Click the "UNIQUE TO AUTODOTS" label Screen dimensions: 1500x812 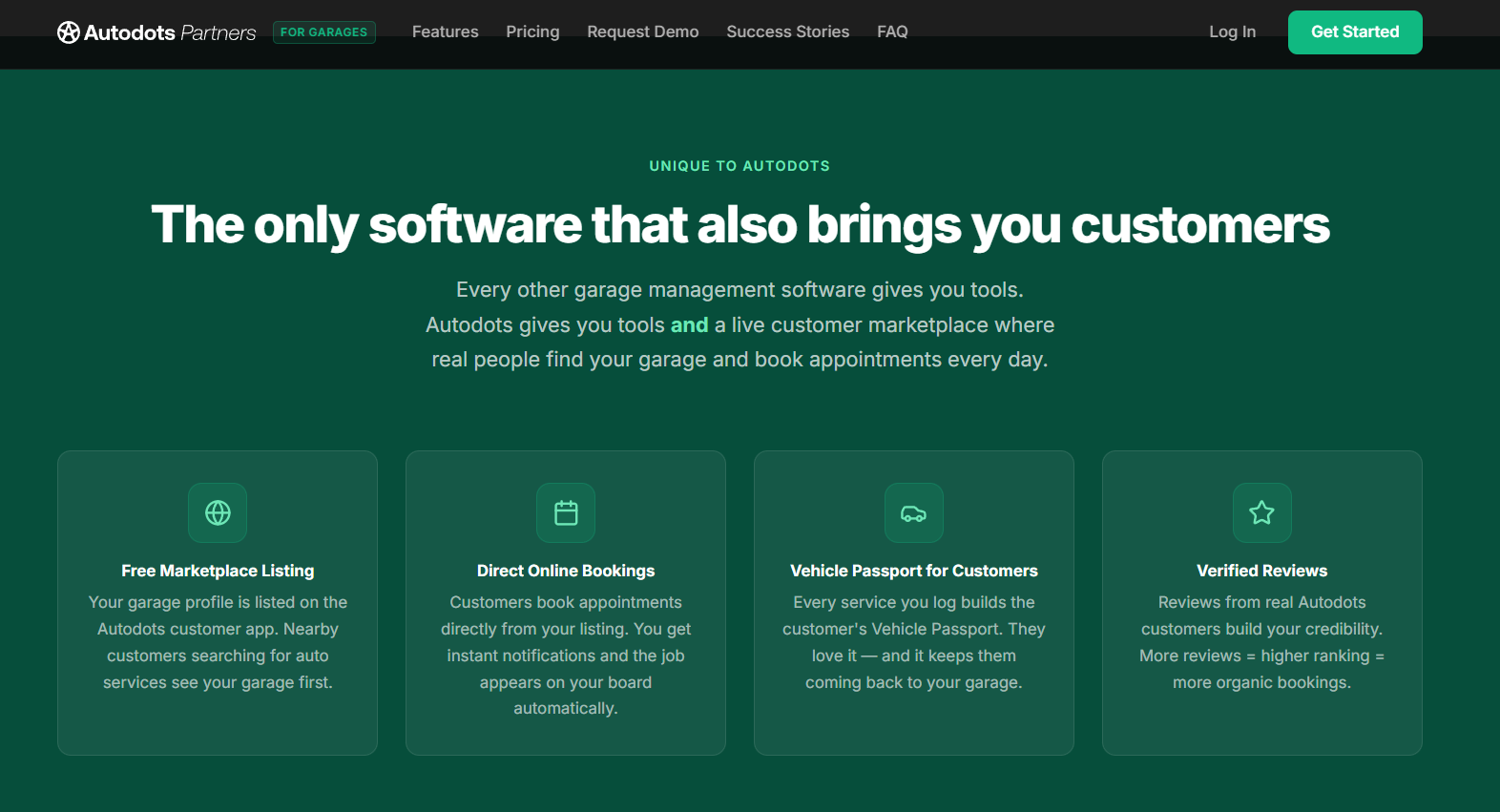pyautogui.click(x=740, y=166)
